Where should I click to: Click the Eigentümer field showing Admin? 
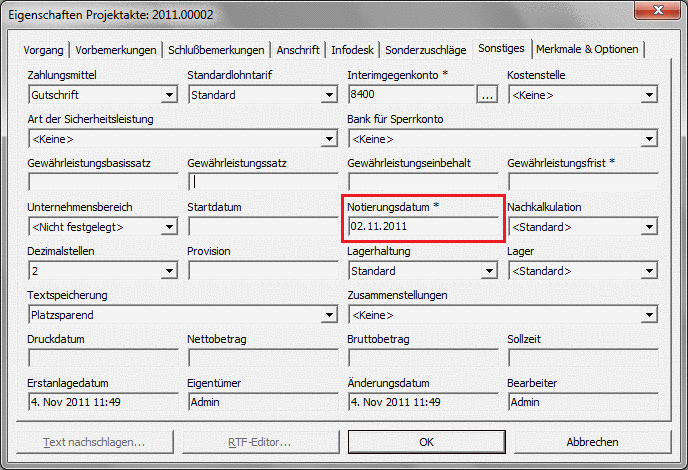263,402
